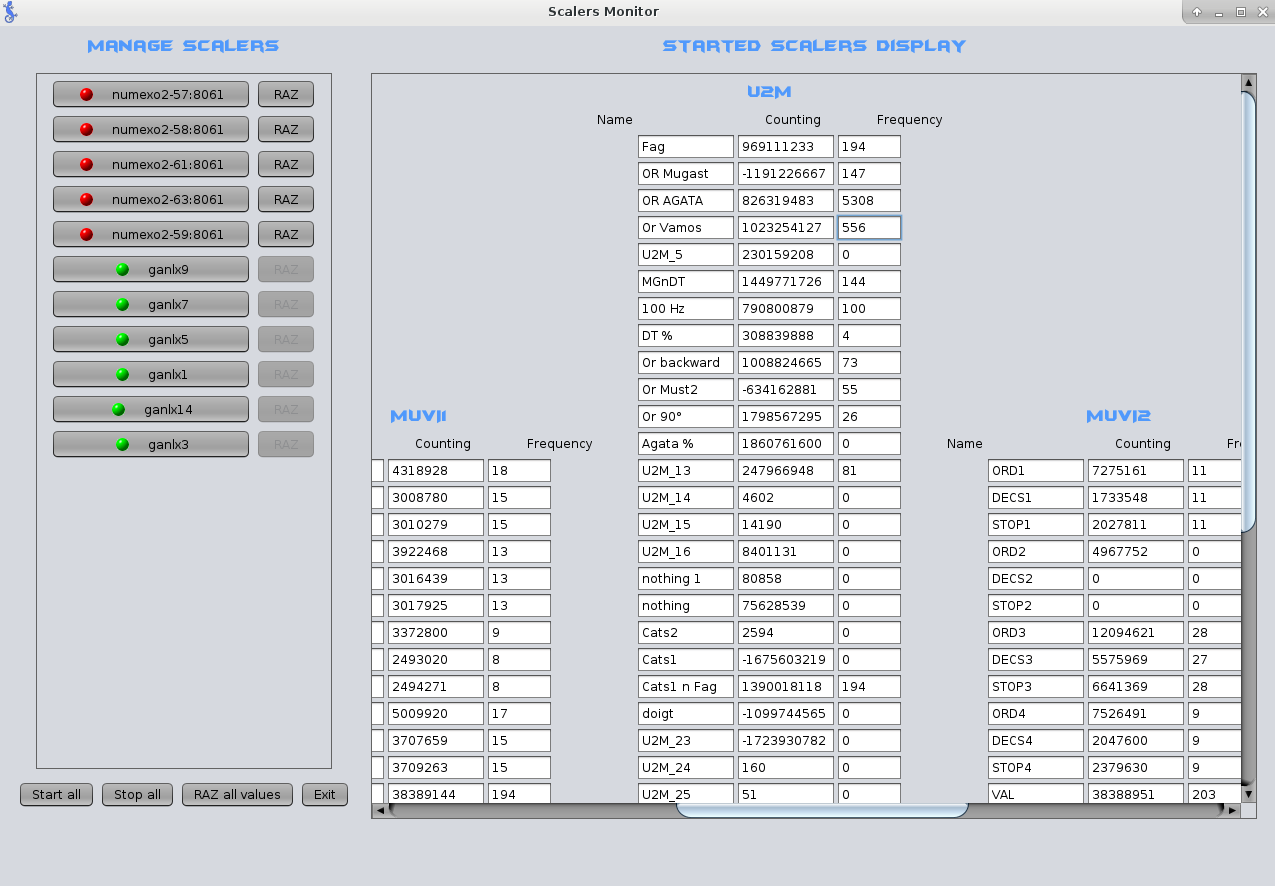Select the Fag name field
Screen dimensions: 1275x886
click(x=686, y=147)
